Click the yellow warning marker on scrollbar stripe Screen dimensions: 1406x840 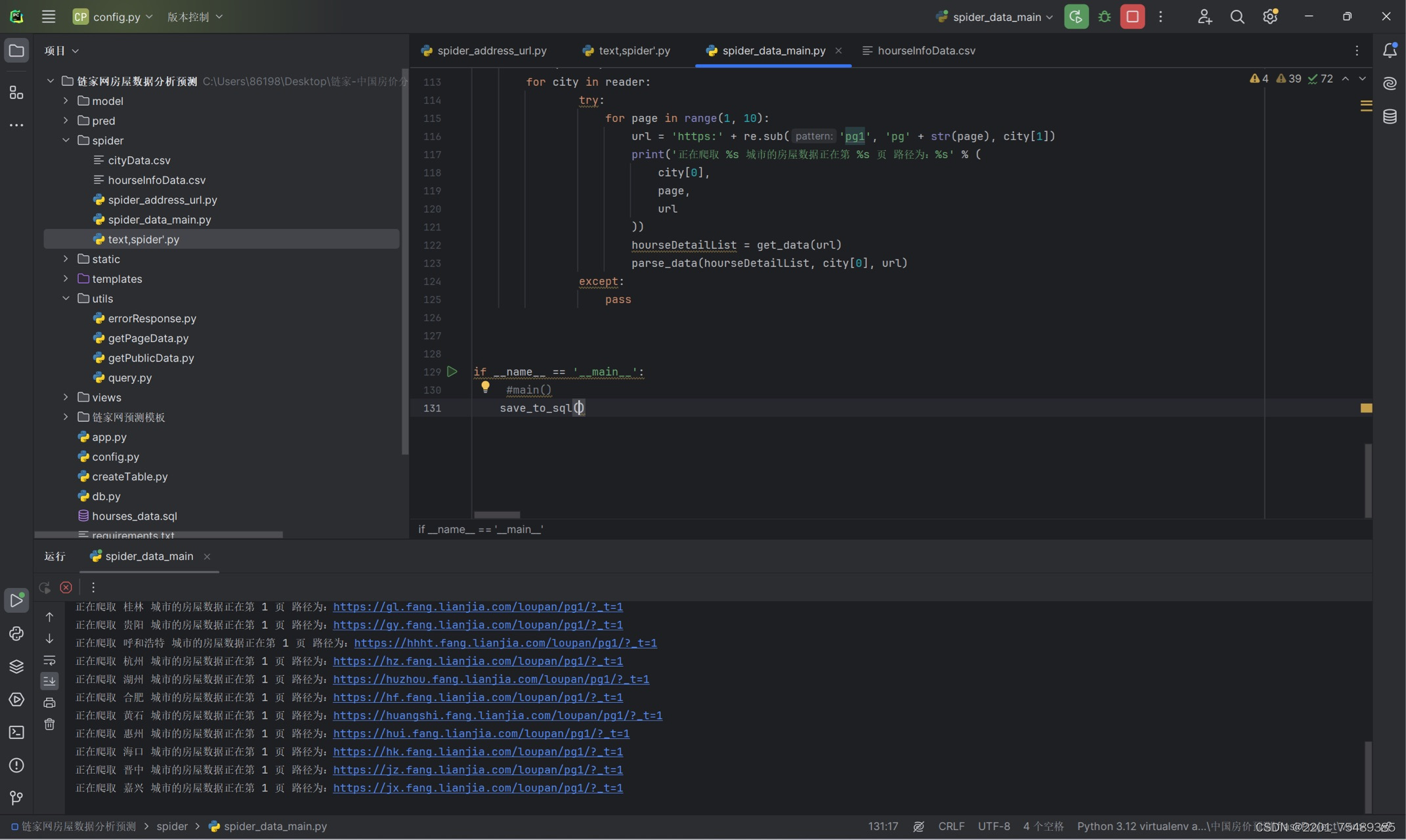1366,408
